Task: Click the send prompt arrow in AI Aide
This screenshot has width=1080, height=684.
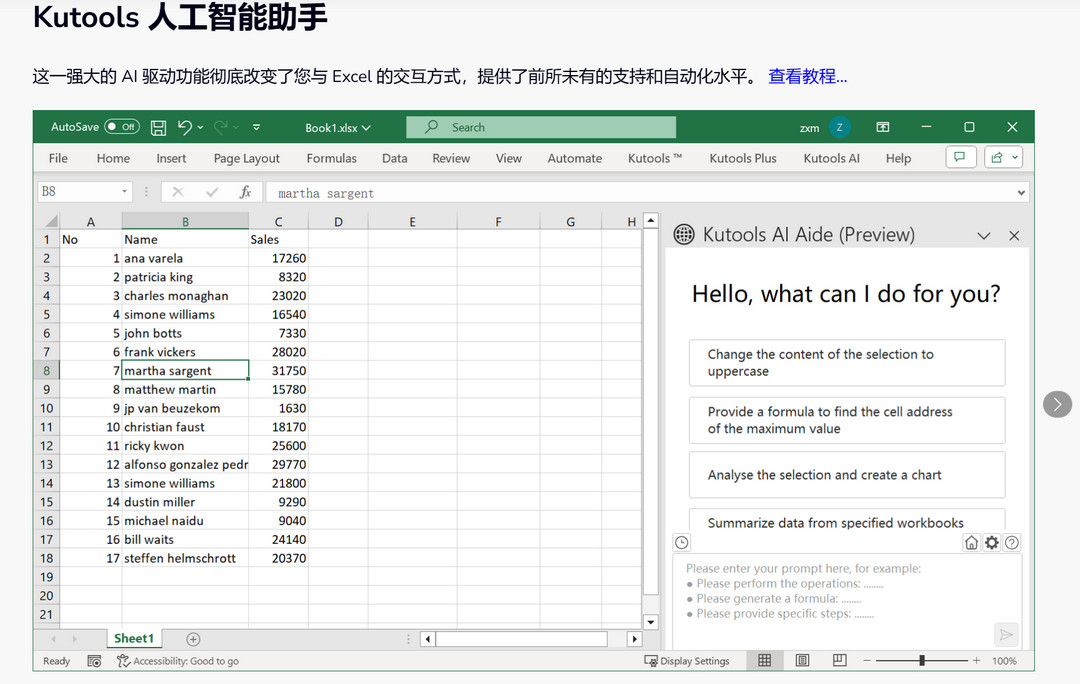Action: pyautogui.click(x=1006, y=633)
